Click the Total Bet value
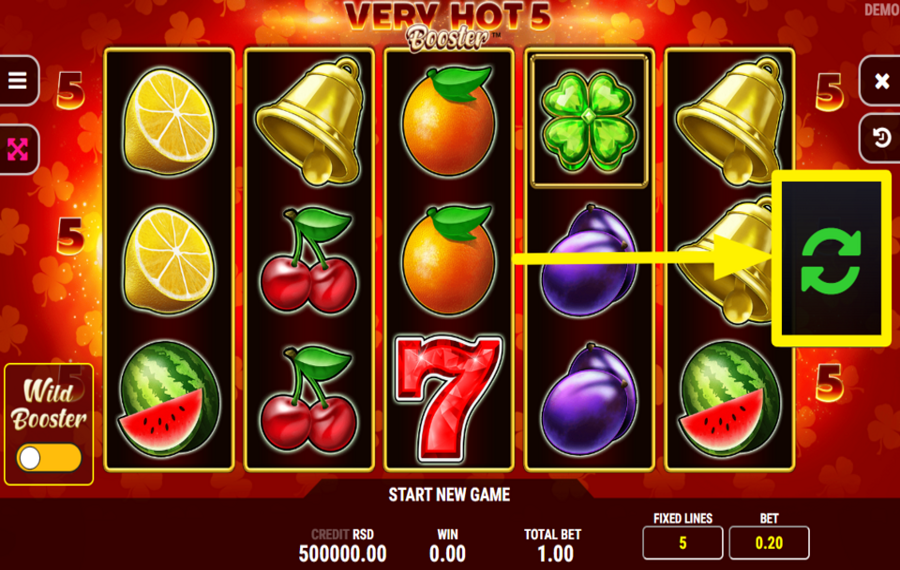This screenshot has width=900, height=570. pyautogui.click(x=555, y=554)
